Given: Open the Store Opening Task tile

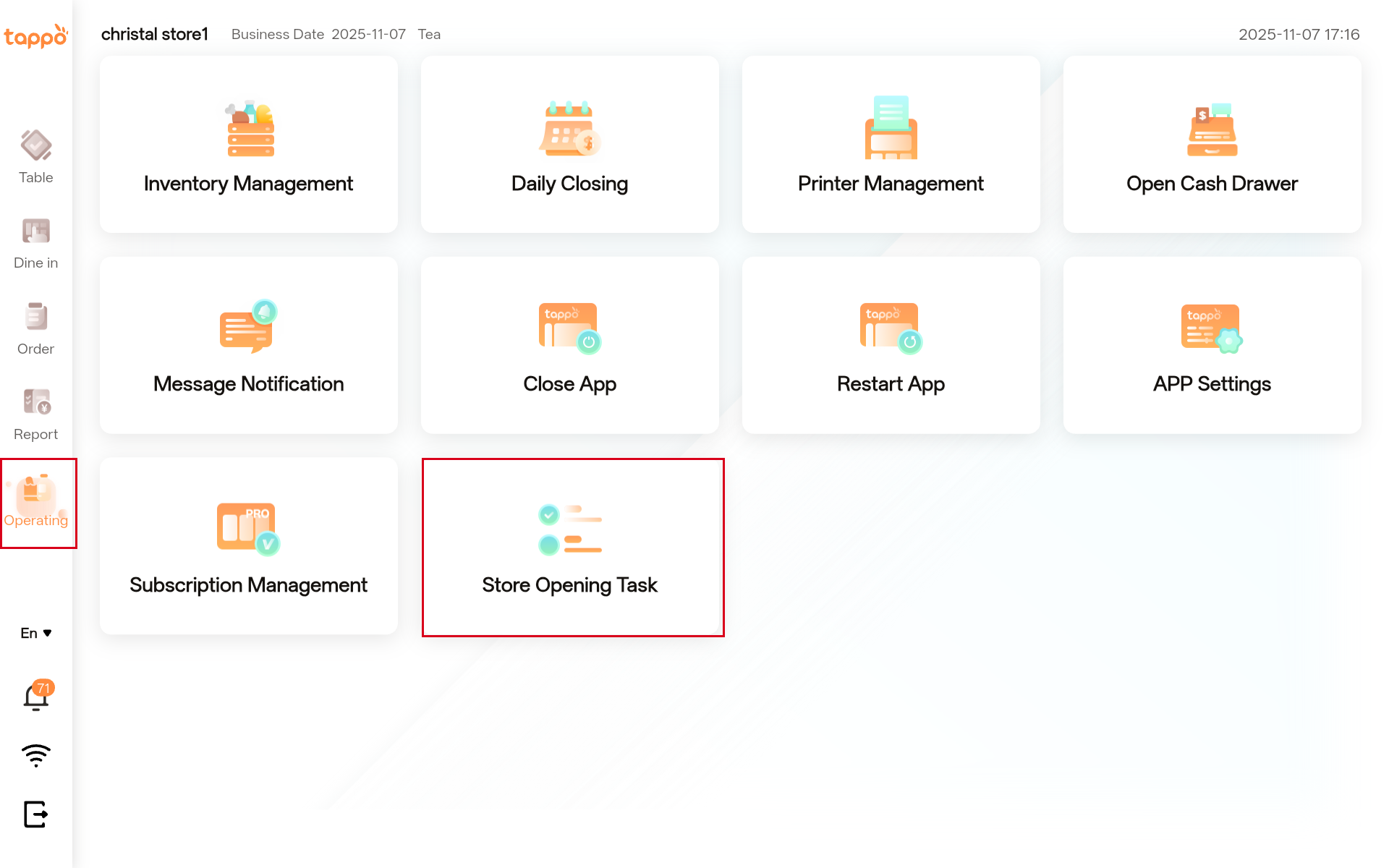Looking at the screenshot, I should (x=572, y=548).
